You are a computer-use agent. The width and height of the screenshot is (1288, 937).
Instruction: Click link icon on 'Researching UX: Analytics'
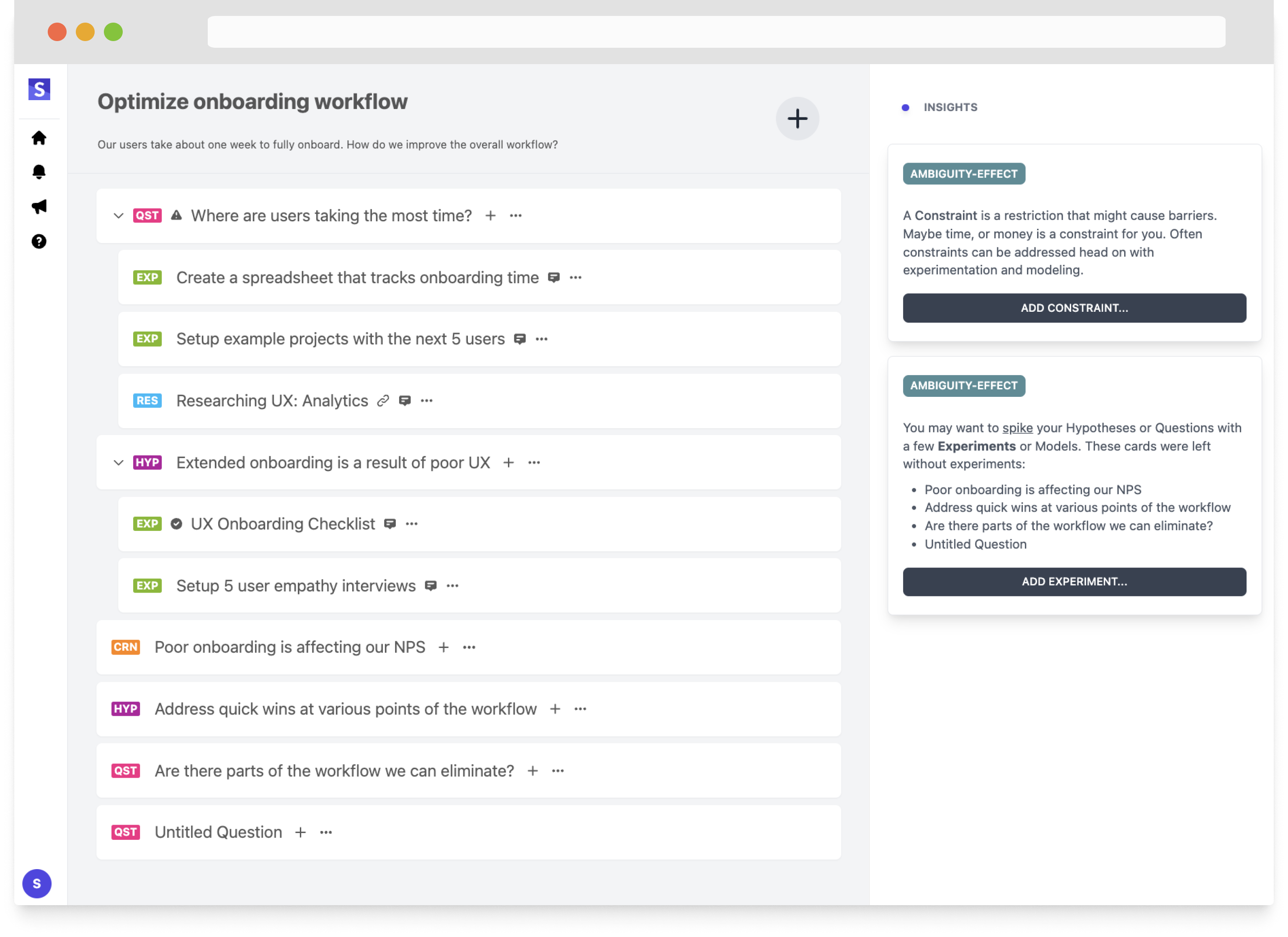(383, 401)
